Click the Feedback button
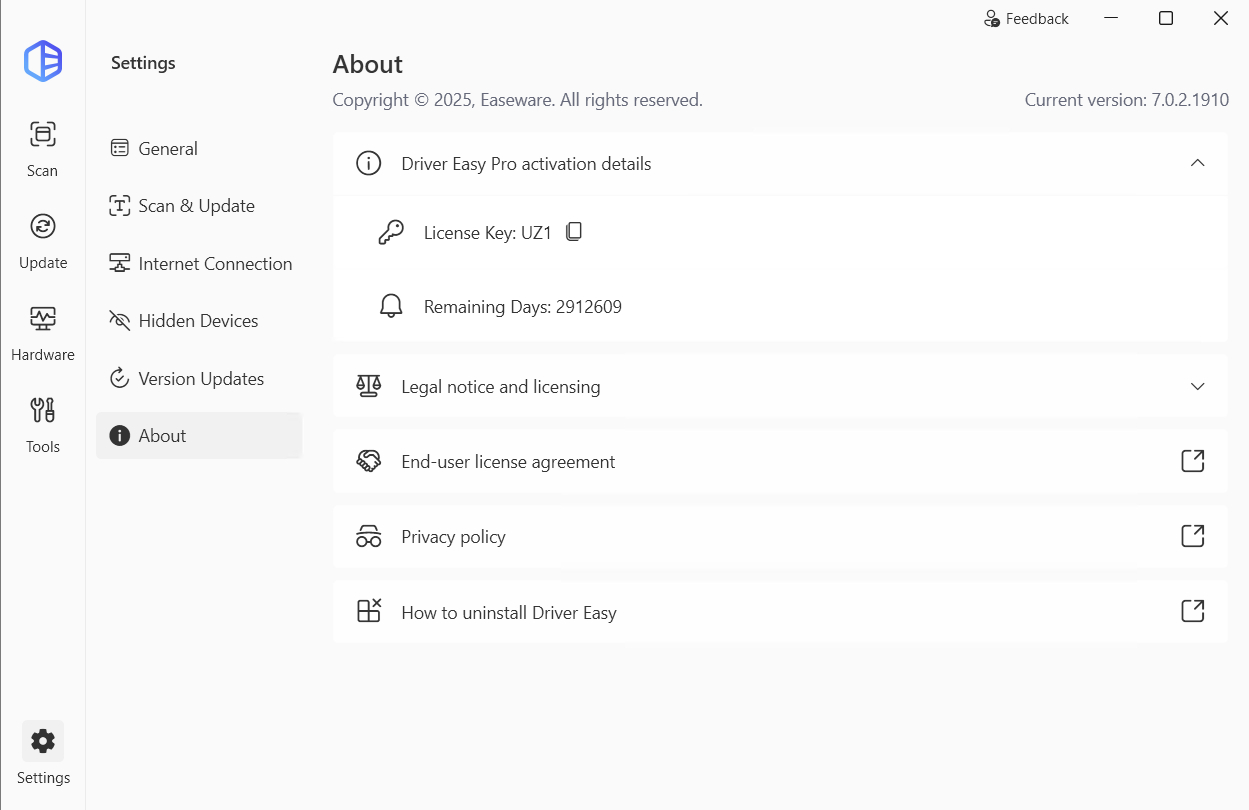The height and width of the screenshot is (810, 1249). 1026,19
